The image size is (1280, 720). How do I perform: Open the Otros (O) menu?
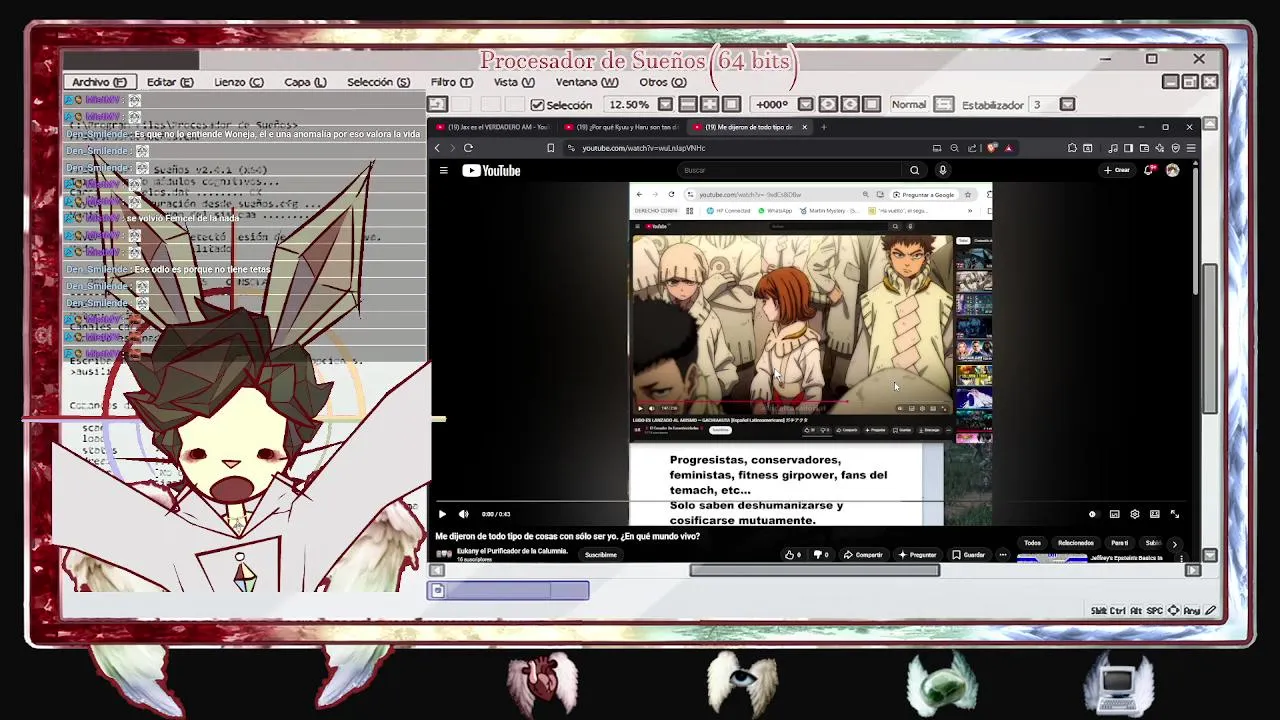[x=663, y=82]
